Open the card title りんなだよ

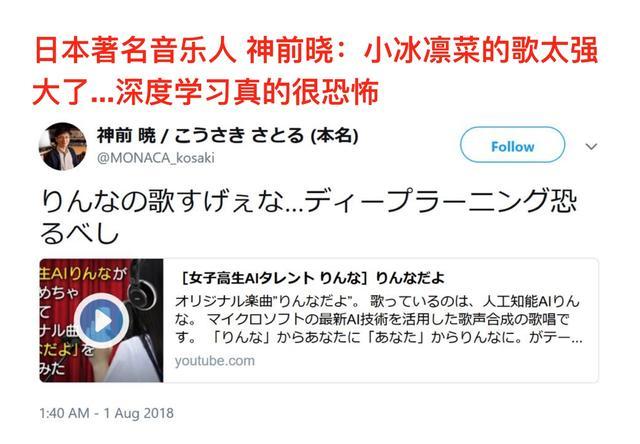tap(312, 278)
